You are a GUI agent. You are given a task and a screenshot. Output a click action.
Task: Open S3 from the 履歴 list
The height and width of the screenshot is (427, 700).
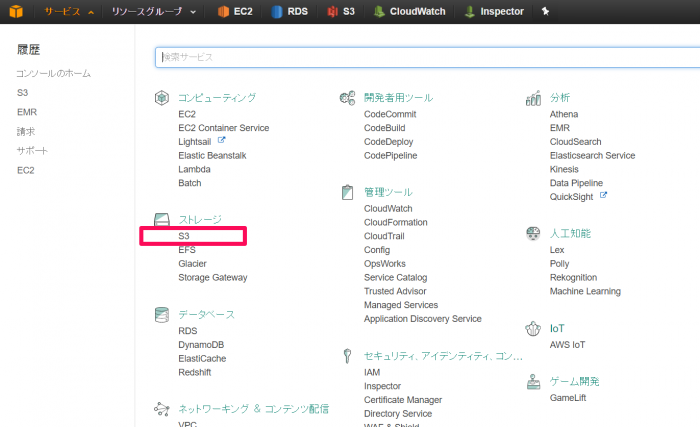(22, 92)
